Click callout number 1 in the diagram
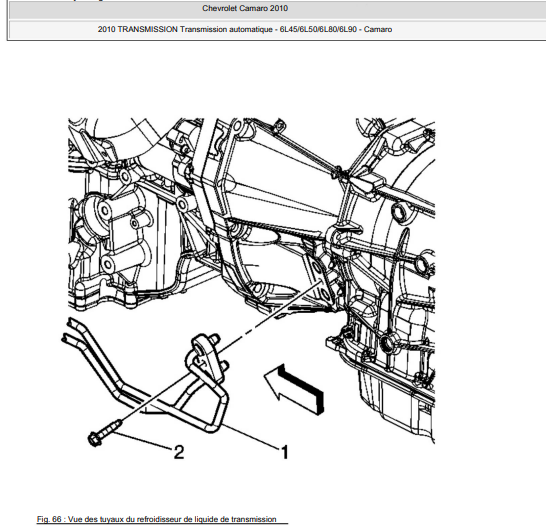Viewport: 546px width, 528px height. pyautogui.click(x=284, y=452)
